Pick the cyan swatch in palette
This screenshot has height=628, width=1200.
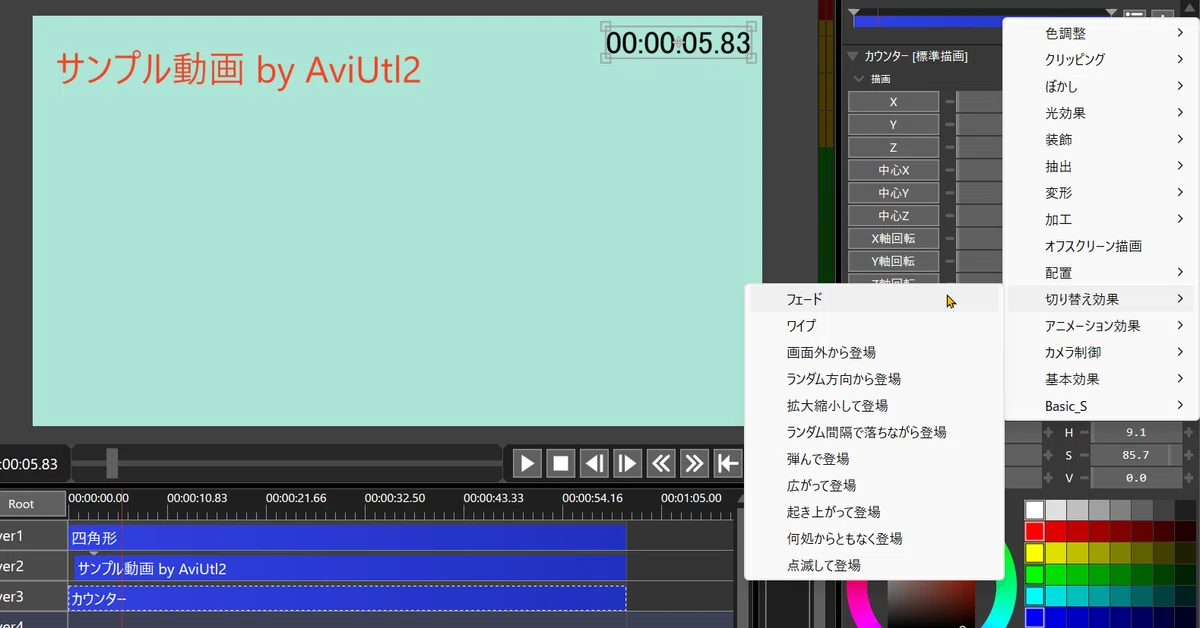click(x=1034, y=596)
